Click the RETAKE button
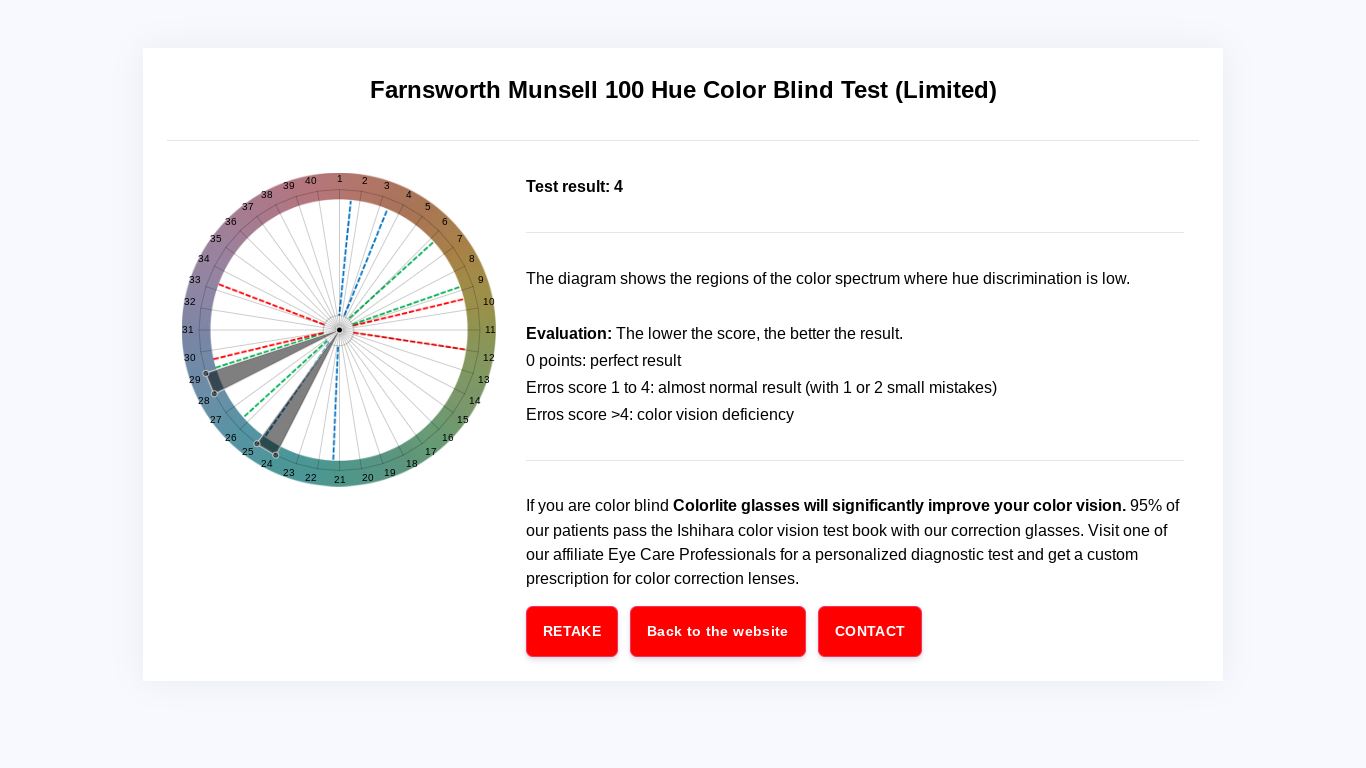This screenshot has height=768, width=1366. (x=571, y=631)
